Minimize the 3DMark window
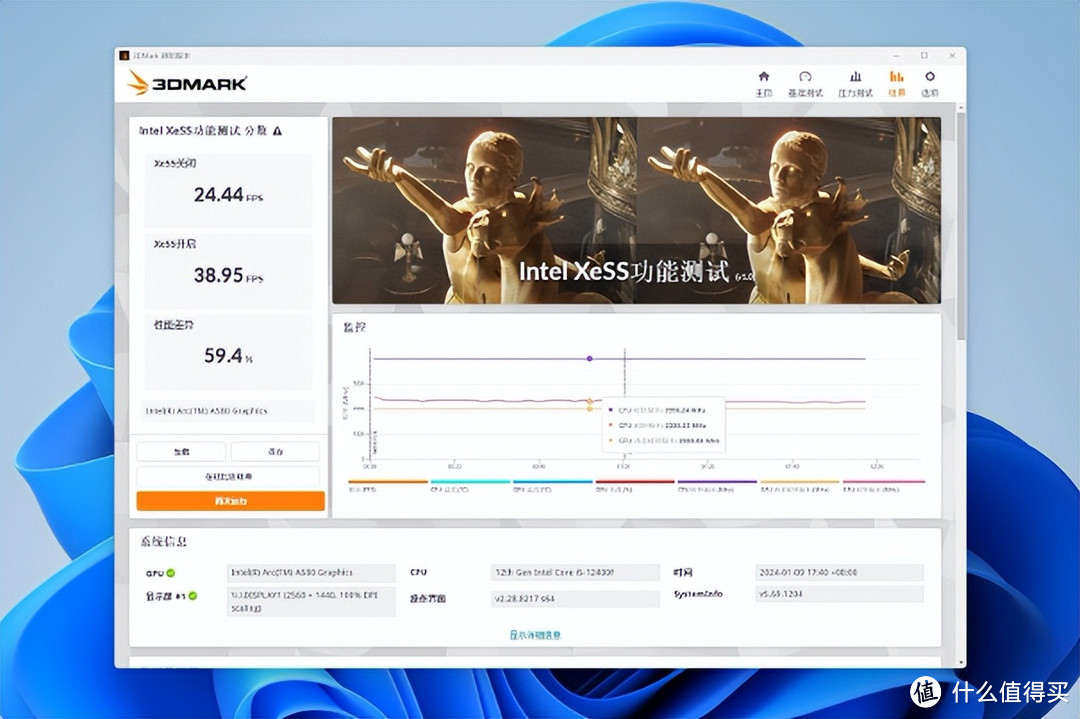The width and height of the screenshot is (1080, 719). pyautogui.click(x=896, y=56)
